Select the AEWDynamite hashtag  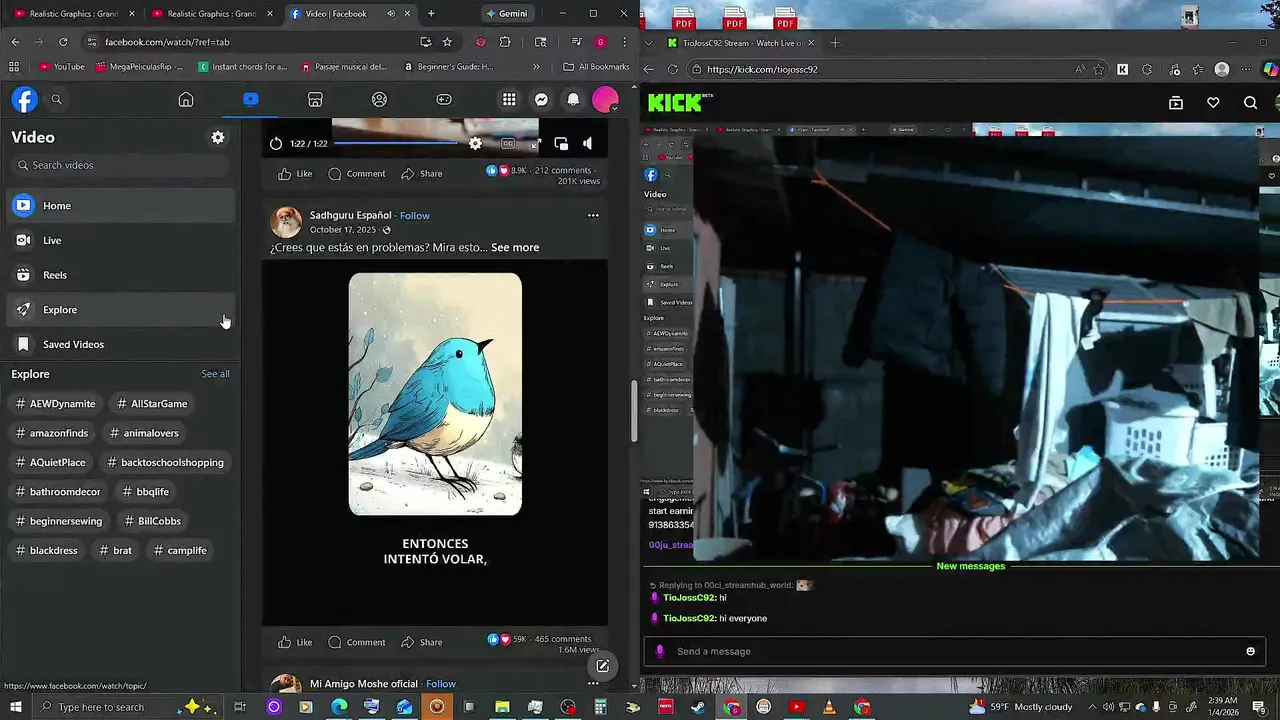tap(56, 404)
